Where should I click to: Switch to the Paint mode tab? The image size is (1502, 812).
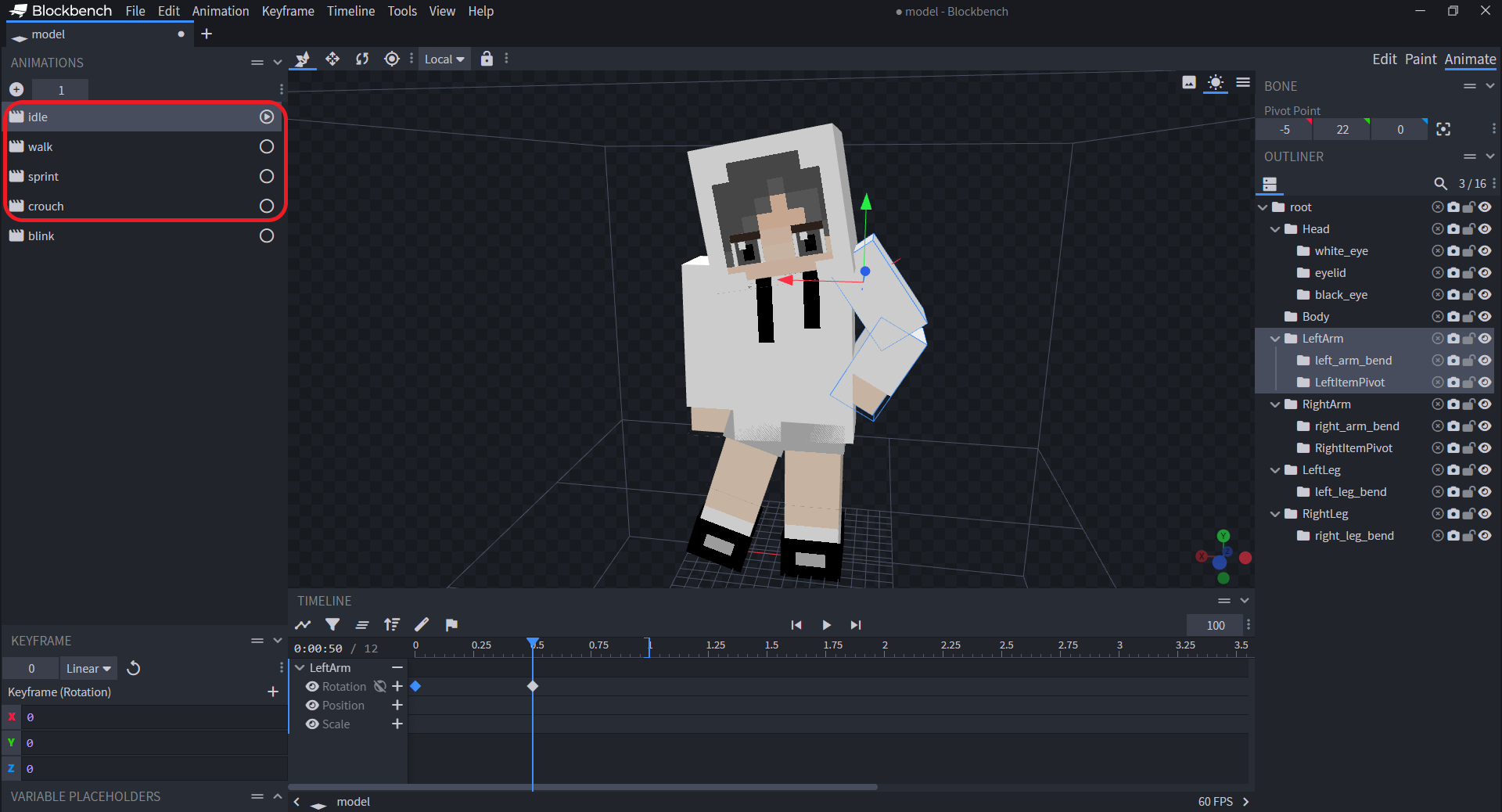coord(1421,59)
